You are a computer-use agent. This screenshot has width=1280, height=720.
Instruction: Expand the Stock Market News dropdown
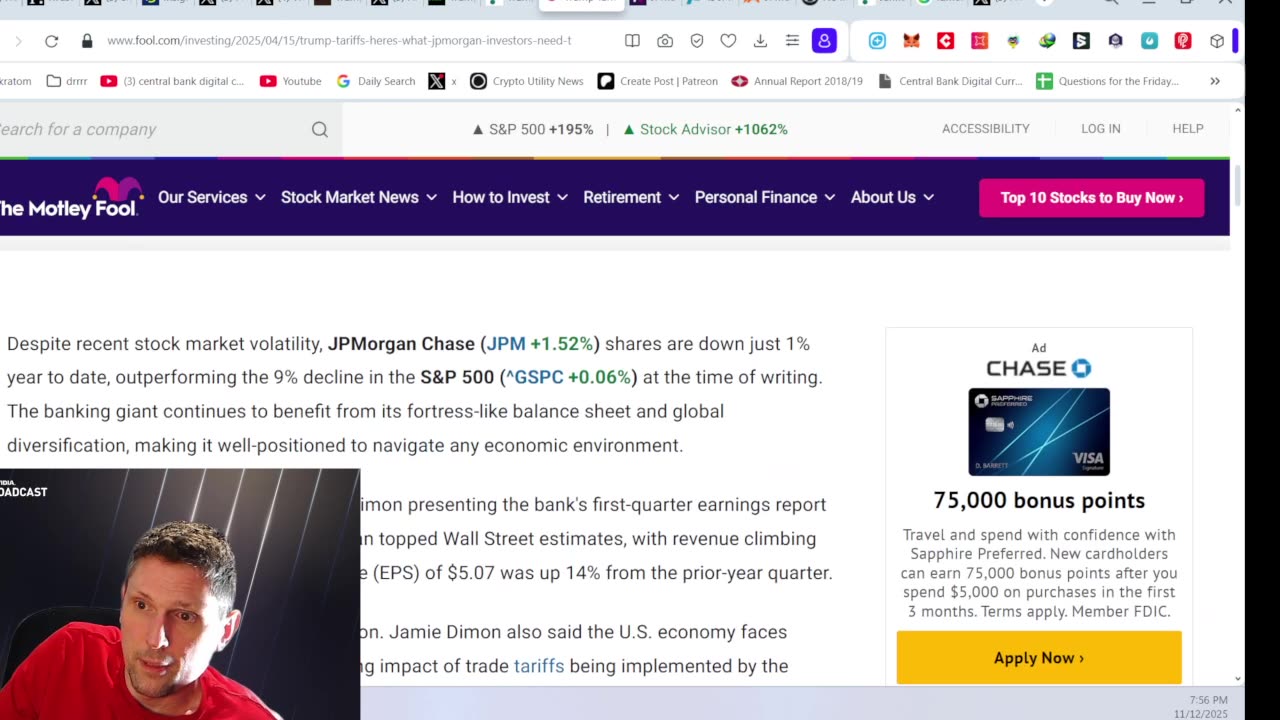pos(359,197)
